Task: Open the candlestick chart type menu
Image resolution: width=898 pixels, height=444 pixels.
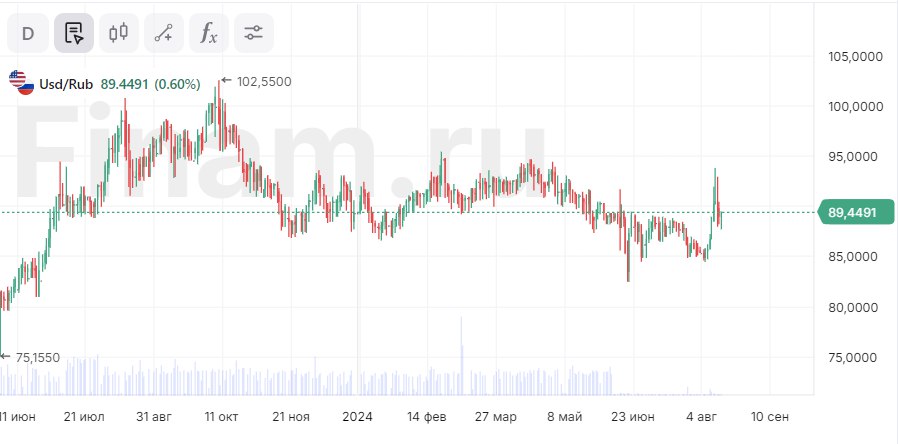Action: (119, 33)
